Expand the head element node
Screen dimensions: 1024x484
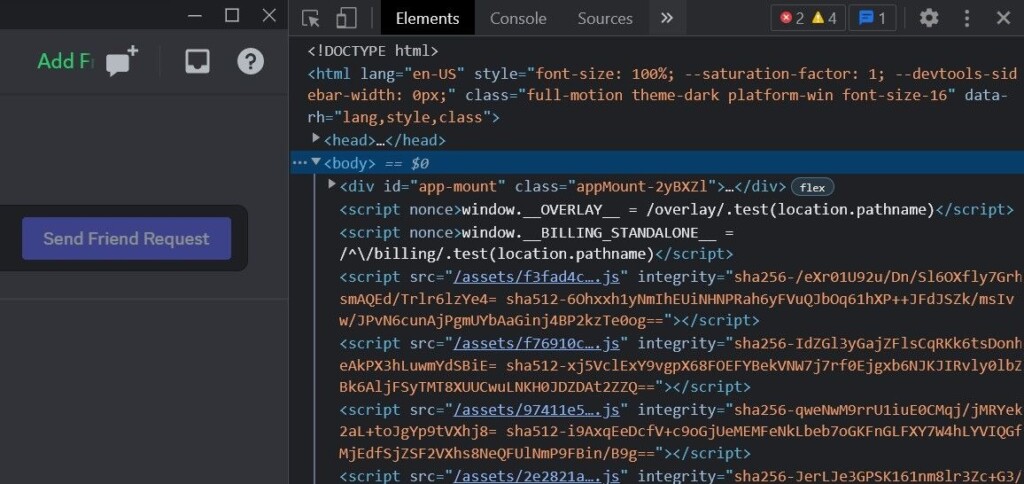click(316, 139)
